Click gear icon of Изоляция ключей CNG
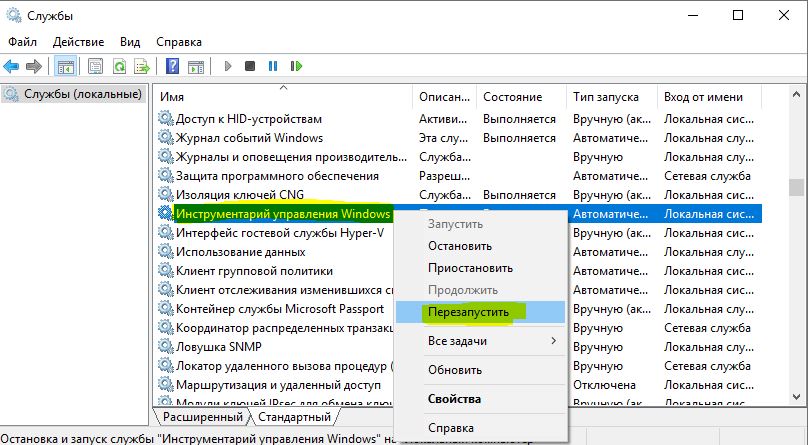 pos(165,195)
